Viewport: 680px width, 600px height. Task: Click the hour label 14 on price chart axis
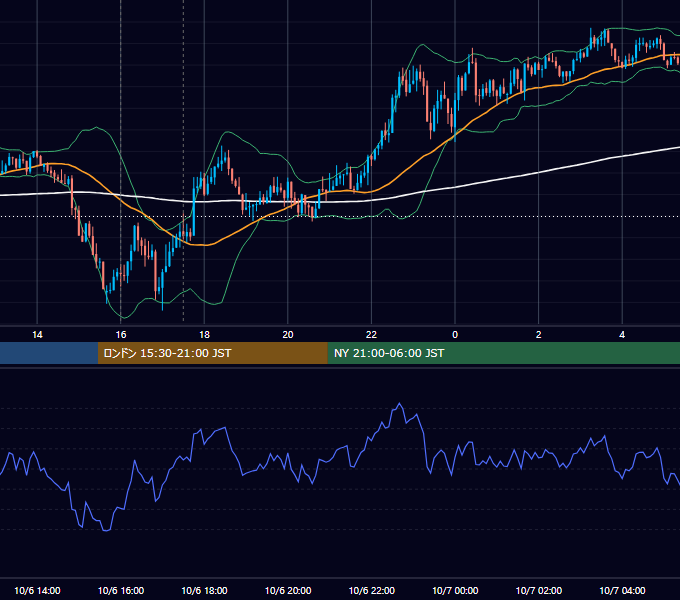pos(37,335)
